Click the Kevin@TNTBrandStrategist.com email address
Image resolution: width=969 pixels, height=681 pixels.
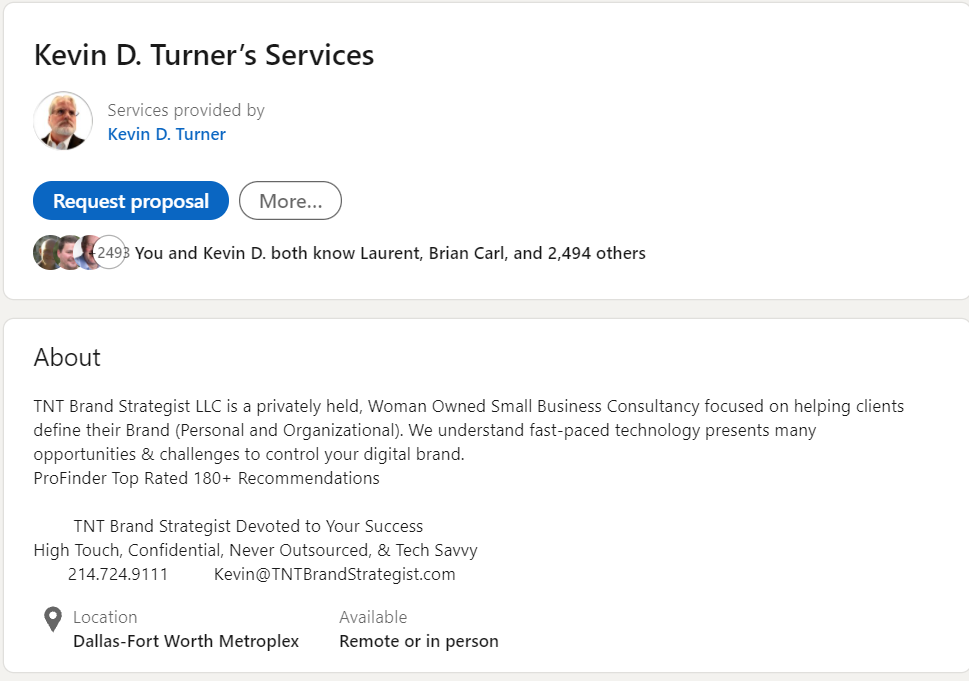click(x=334, y=574)
